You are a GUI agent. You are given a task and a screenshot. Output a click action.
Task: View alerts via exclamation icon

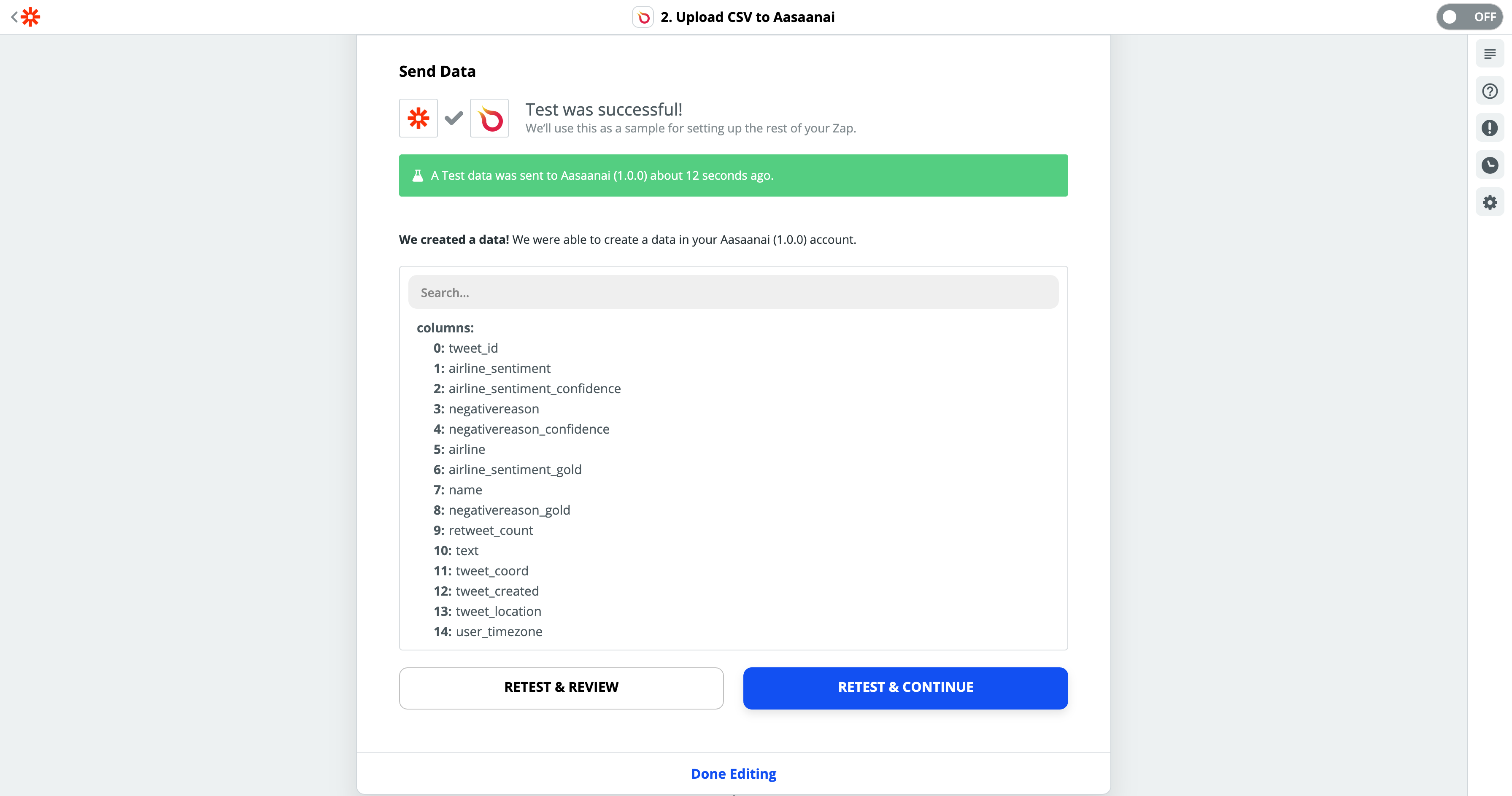(x=1490, y=128)
